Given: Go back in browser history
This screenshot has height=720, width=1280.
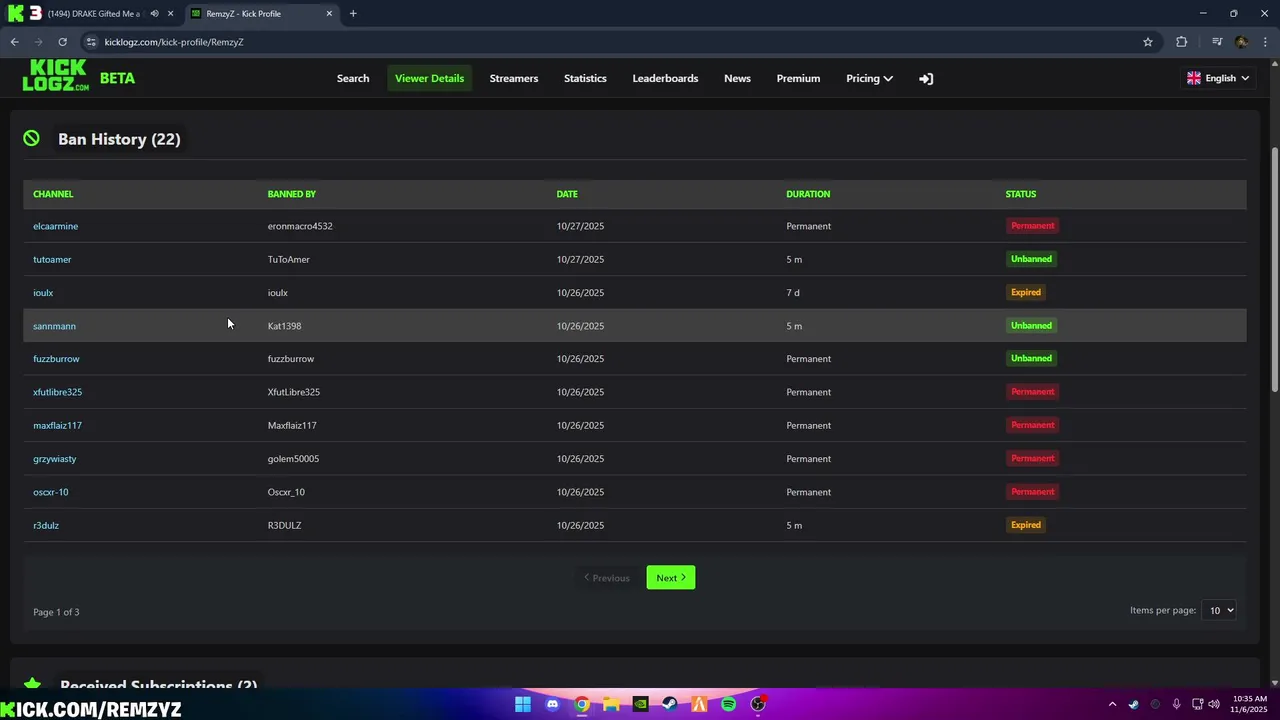Looking at the screenshot, I should pyautogui.click(x=14, y=42).
